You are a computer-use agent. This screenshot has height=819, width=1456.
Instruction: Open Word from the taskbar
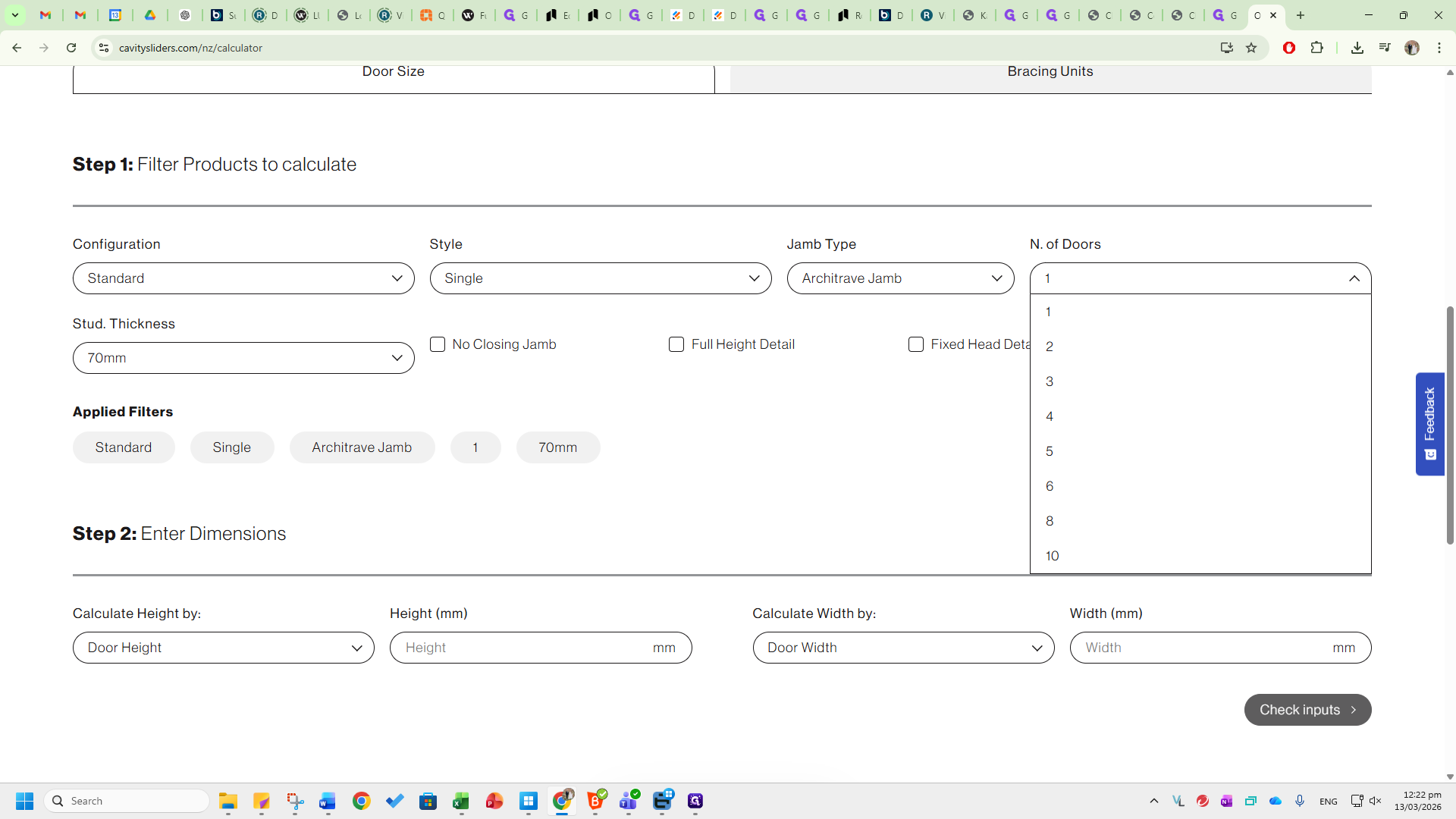tap(328, 801)
